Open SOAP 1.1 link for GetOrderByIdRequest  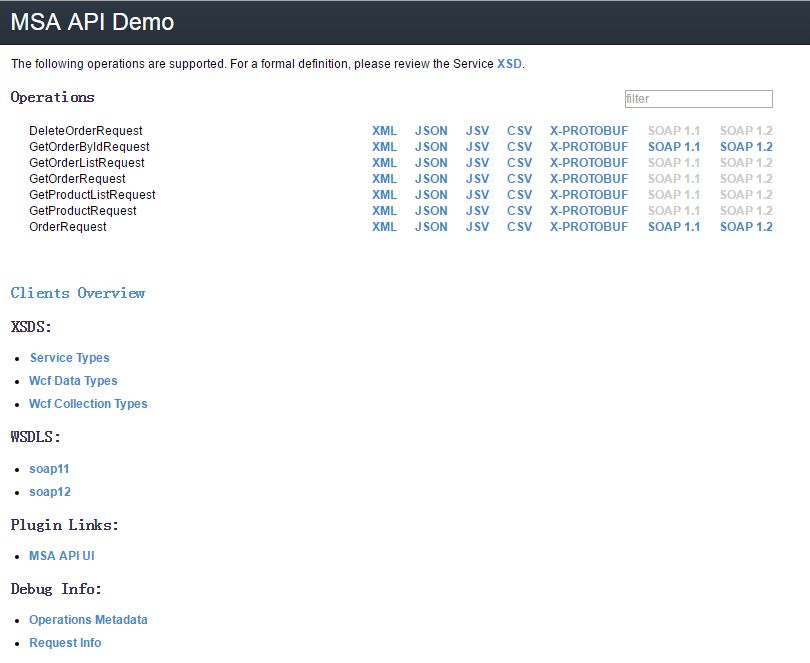(674, 147)
